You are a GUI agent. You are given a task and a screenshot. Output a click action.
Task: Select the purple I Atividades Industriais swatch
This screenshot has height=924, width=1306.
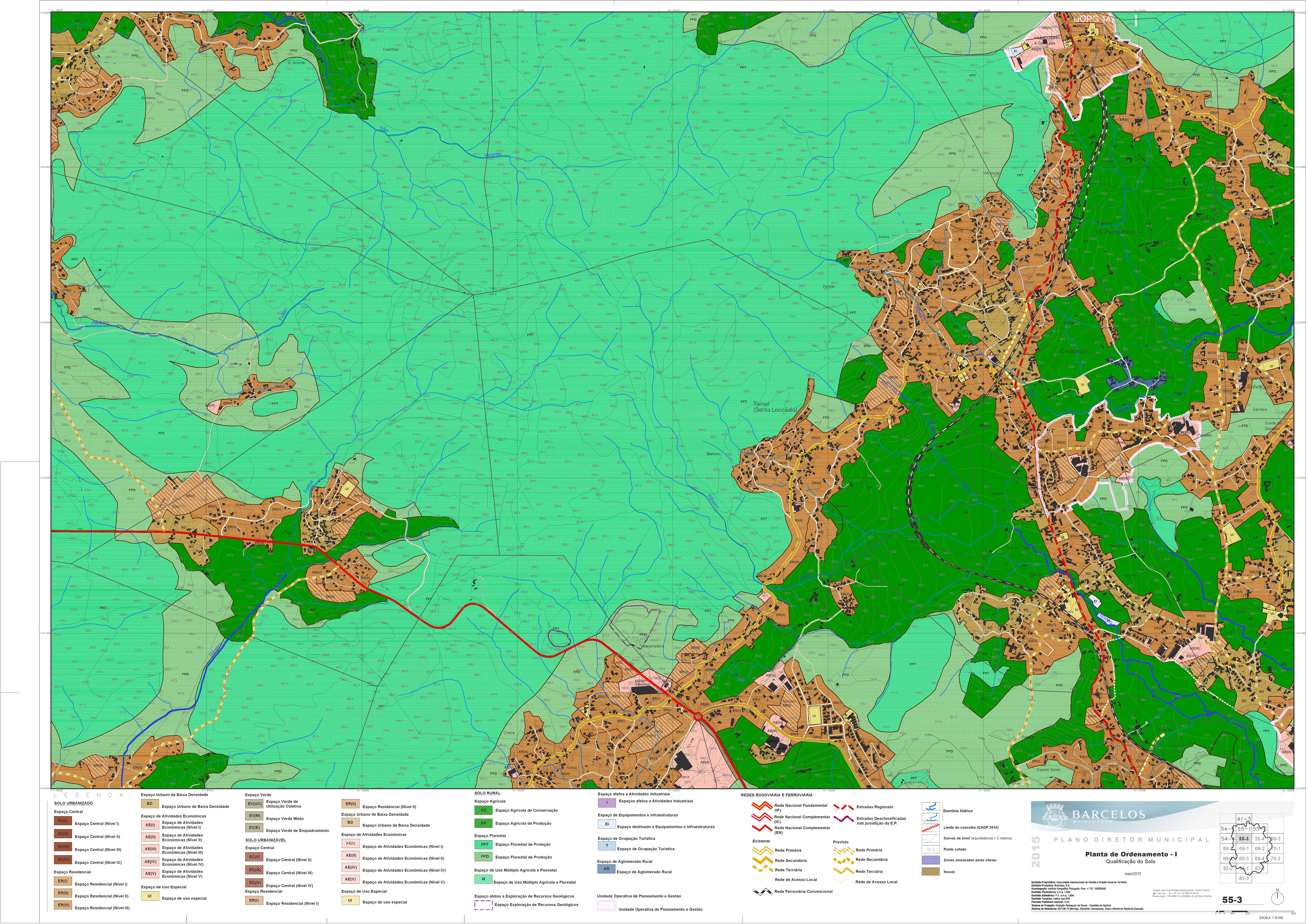click(x=607, y=803)
